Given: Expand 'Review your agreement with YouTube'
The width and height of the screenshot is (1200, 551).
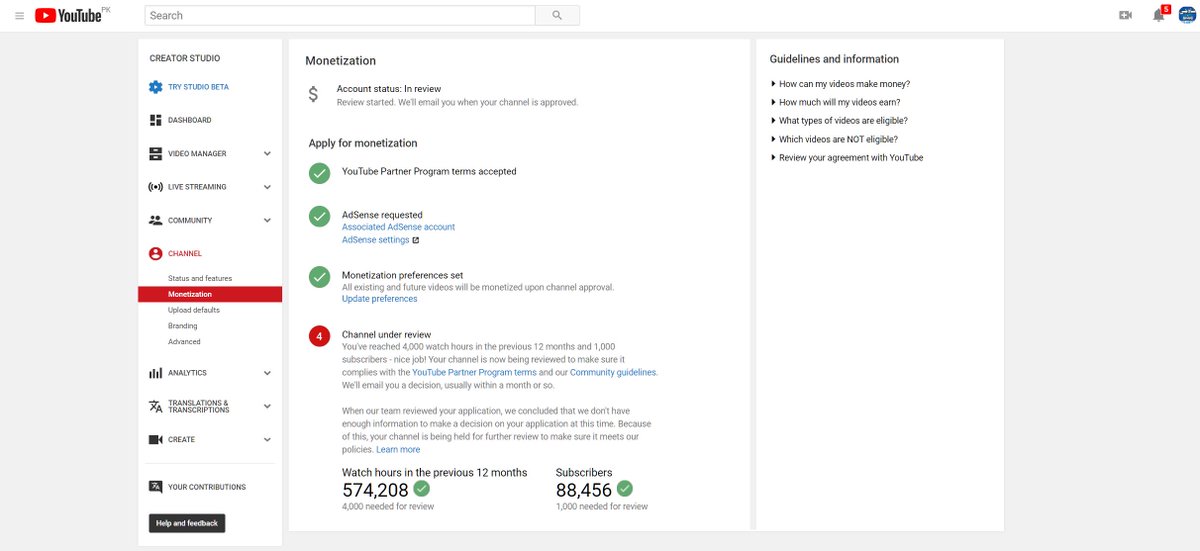Looking at the screenshot, I should point(847,157).
